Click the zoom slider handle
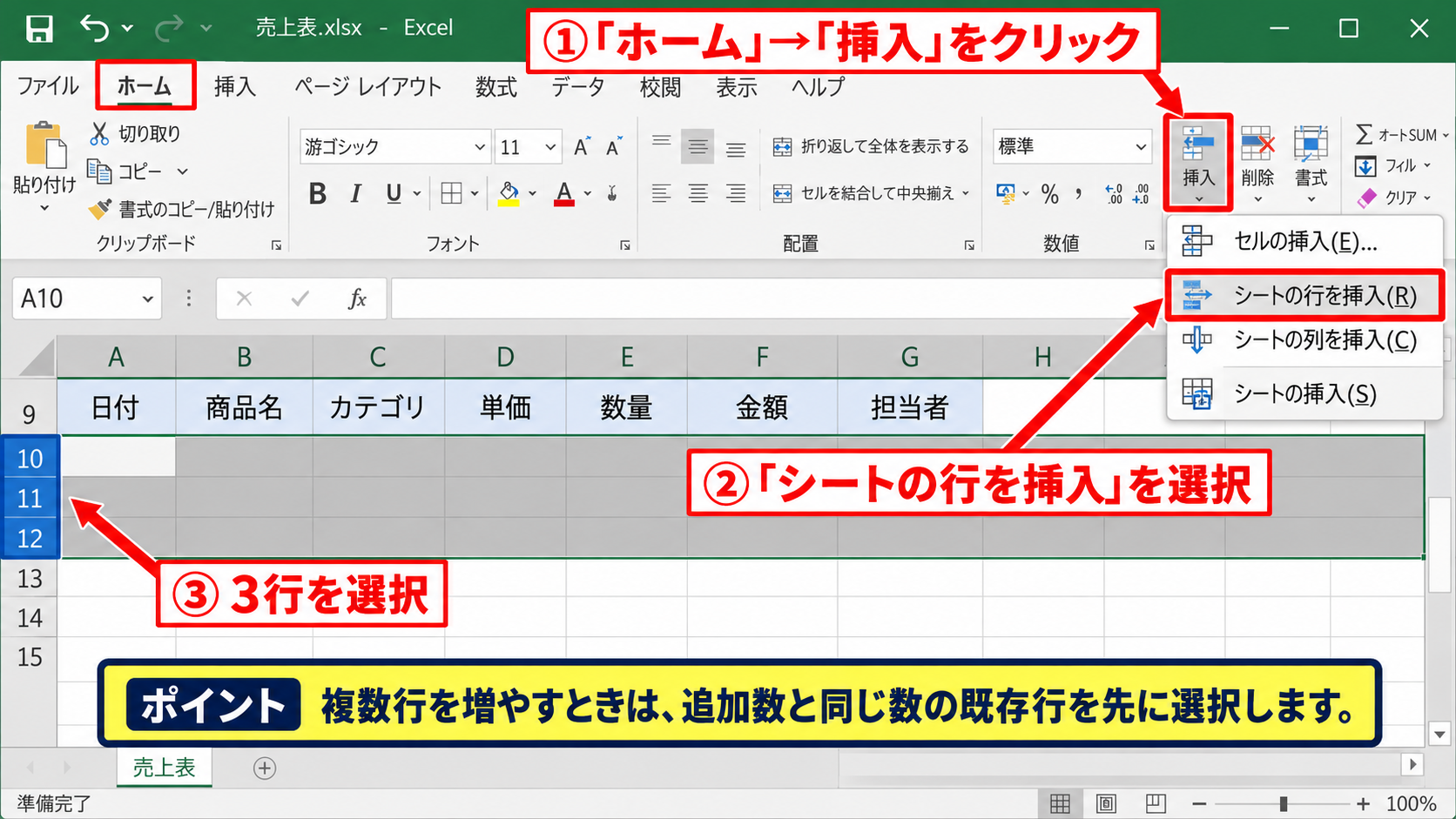The image size is (1456, 819). pyautogui.click(x=1284, y=804)
